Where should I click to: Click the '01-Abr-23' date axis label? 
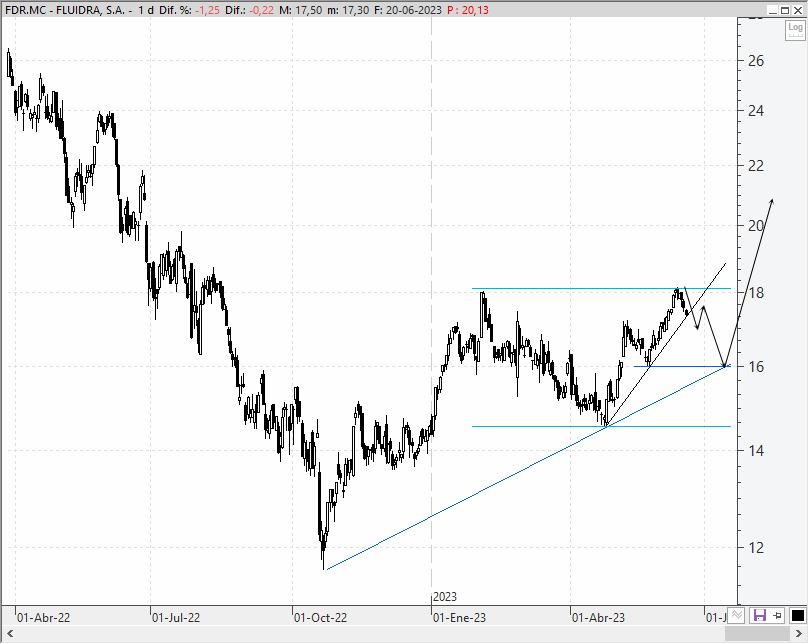598,617
